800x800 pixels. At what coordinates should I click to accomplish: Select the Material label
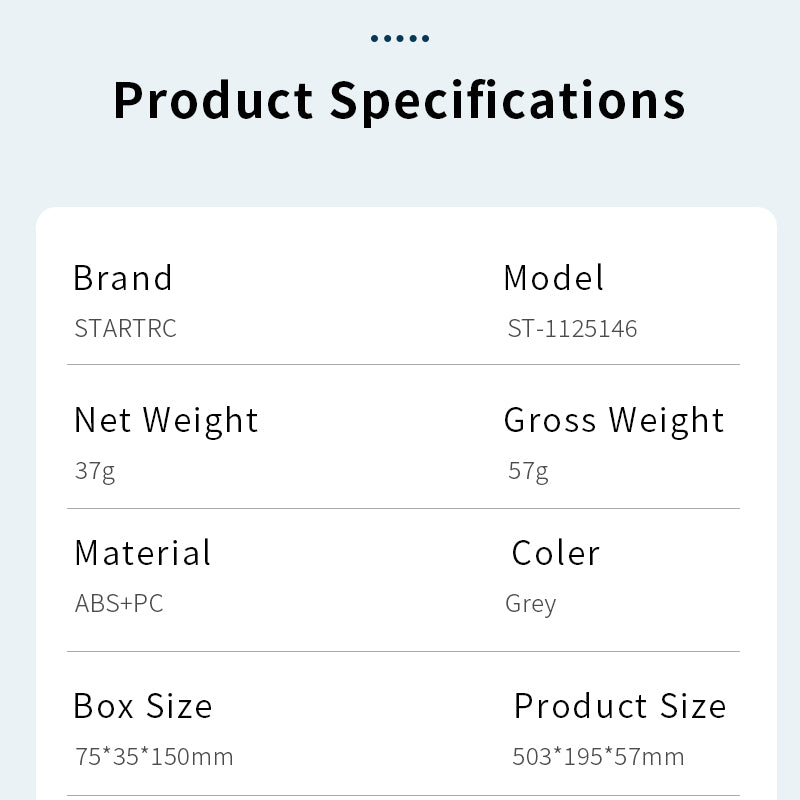(143, 553)
